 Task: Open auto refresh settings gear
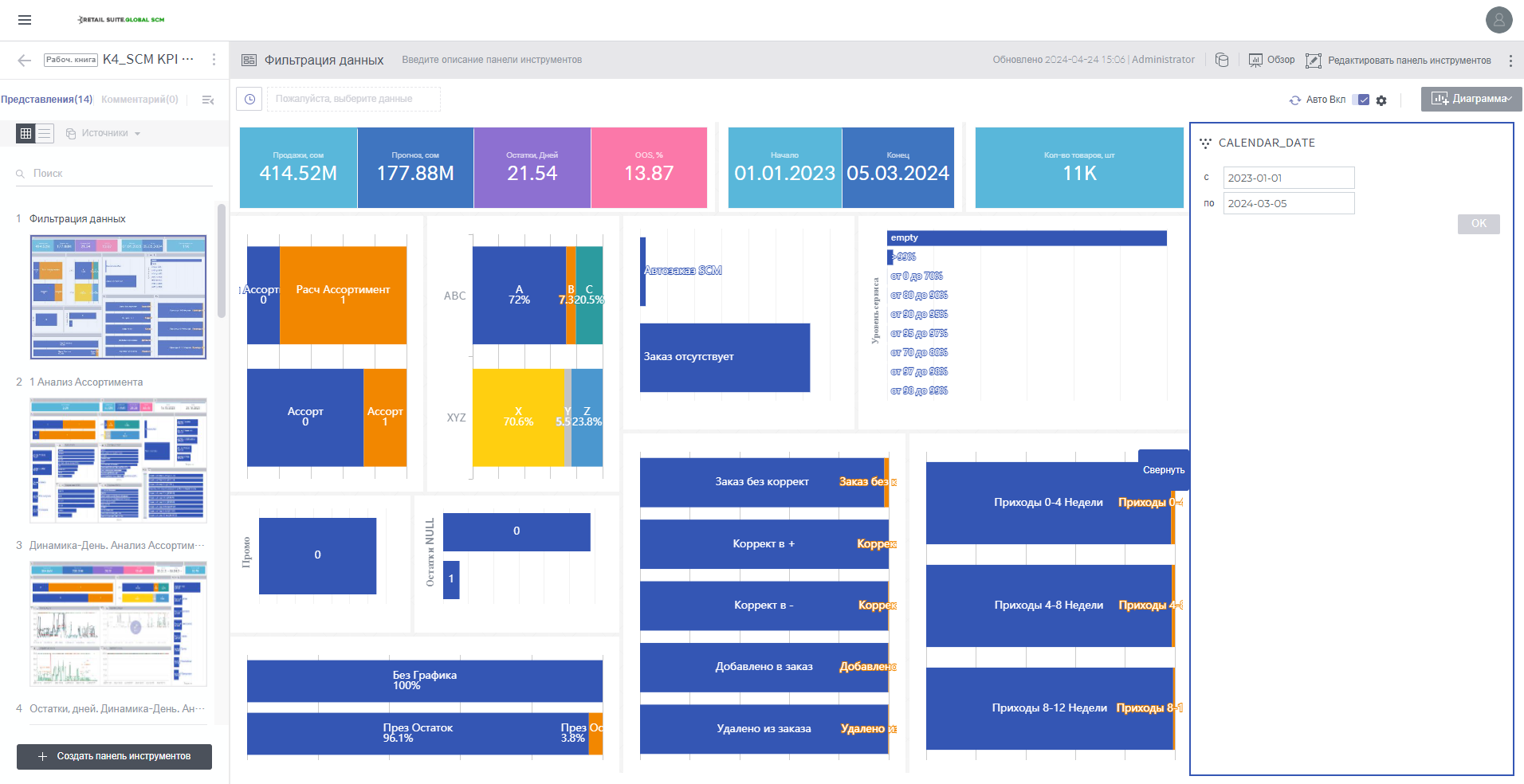pyautogui.click(x=1381, y=100)
